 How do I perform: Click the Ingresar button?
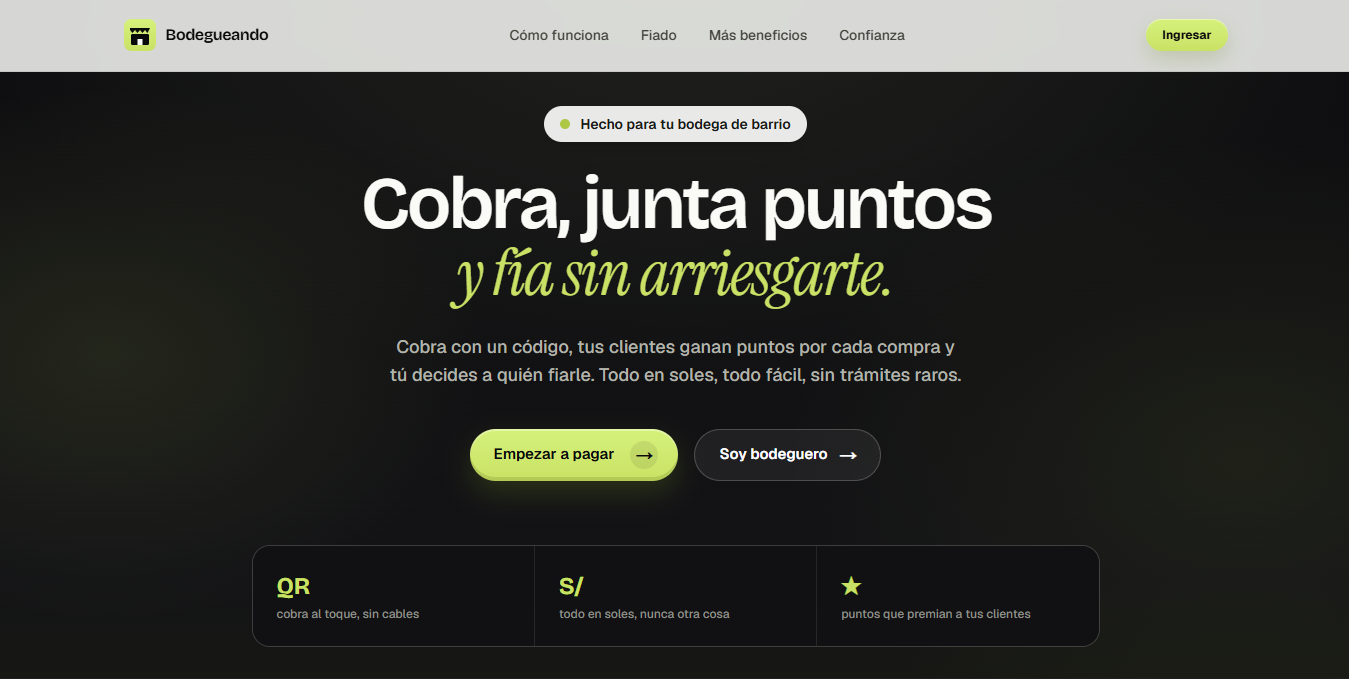click(1187, 35)
